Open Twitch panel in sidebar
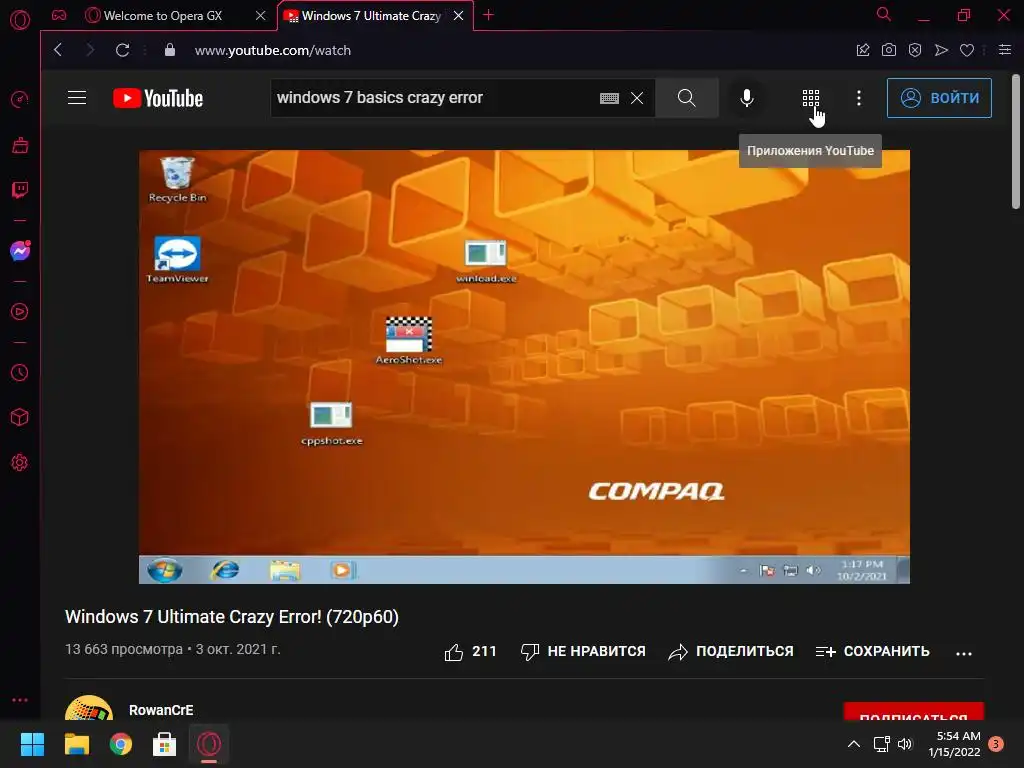 tap(20, 190)
